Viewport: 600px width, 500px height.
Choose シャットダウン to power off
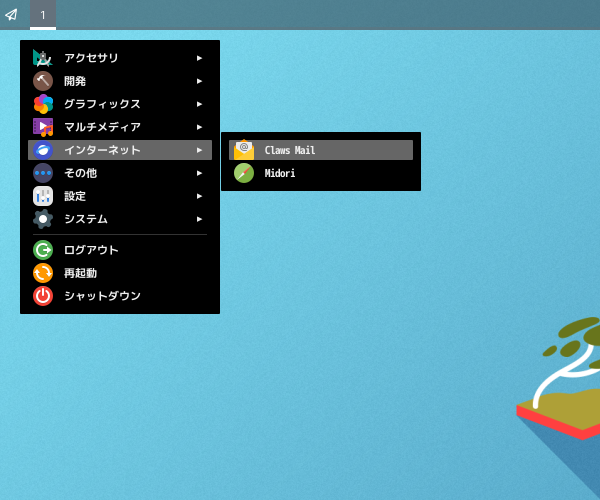click(x=120, y=296)
